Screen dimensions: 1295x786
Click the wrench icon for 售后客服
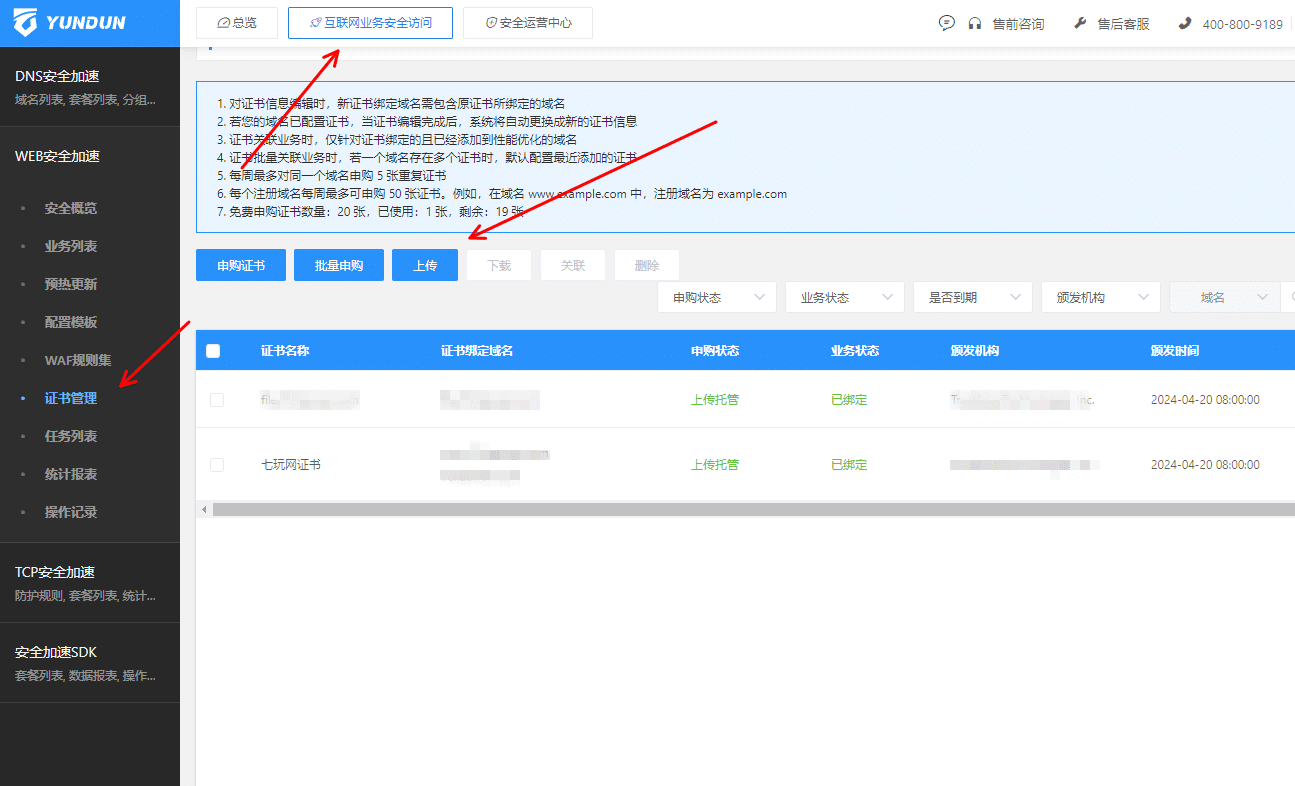pos(1080,23)
